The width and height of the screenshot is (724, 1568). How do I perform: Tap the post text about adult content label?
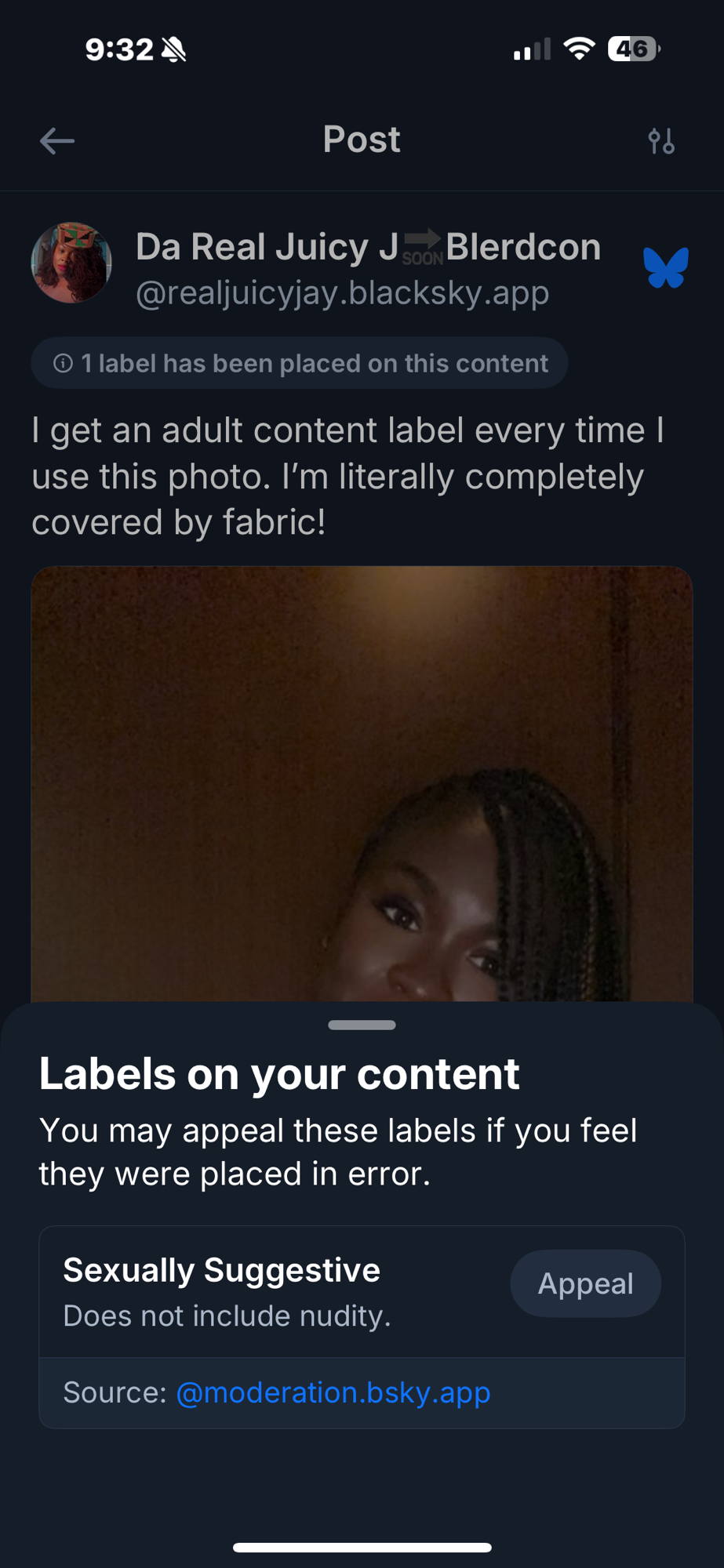click(x=349, y=476)
